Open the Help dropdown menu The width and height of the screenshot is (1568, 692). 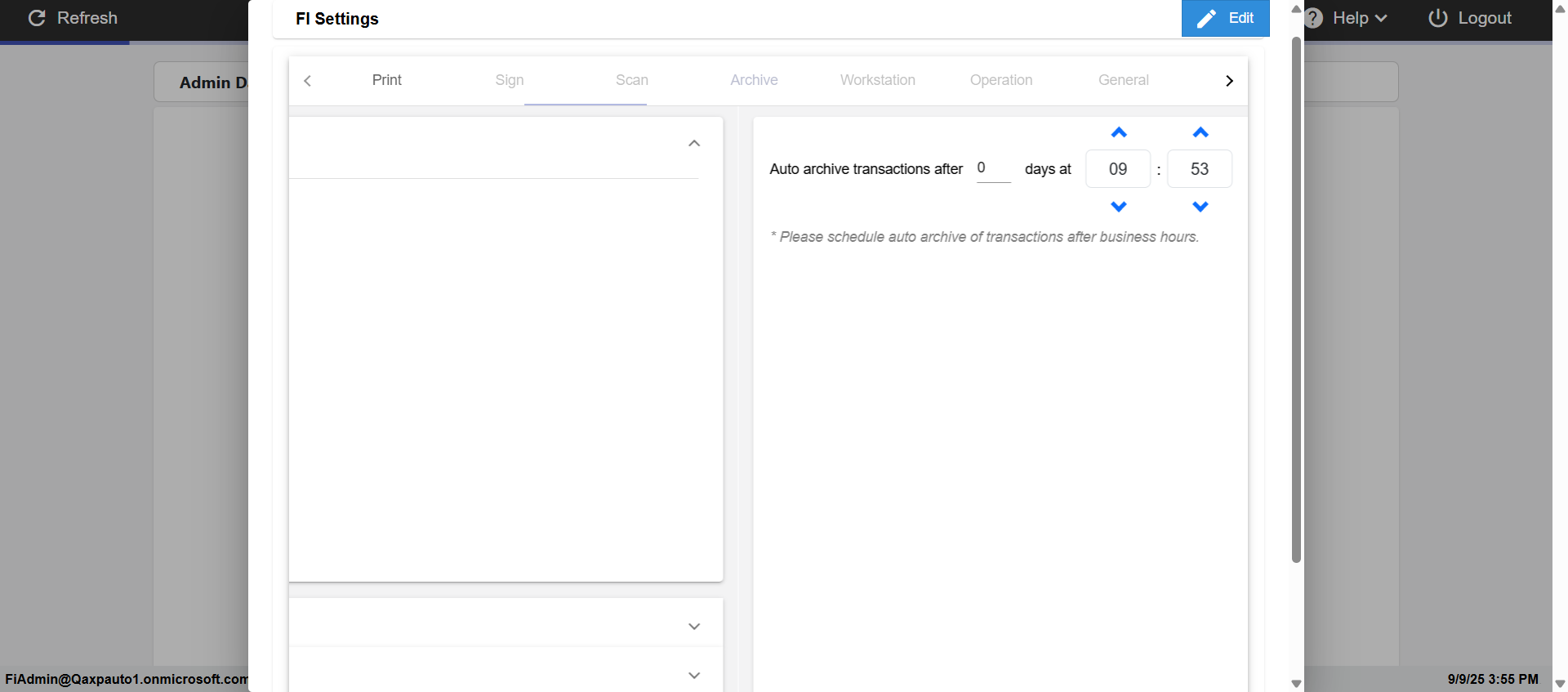click(1360, 18)
